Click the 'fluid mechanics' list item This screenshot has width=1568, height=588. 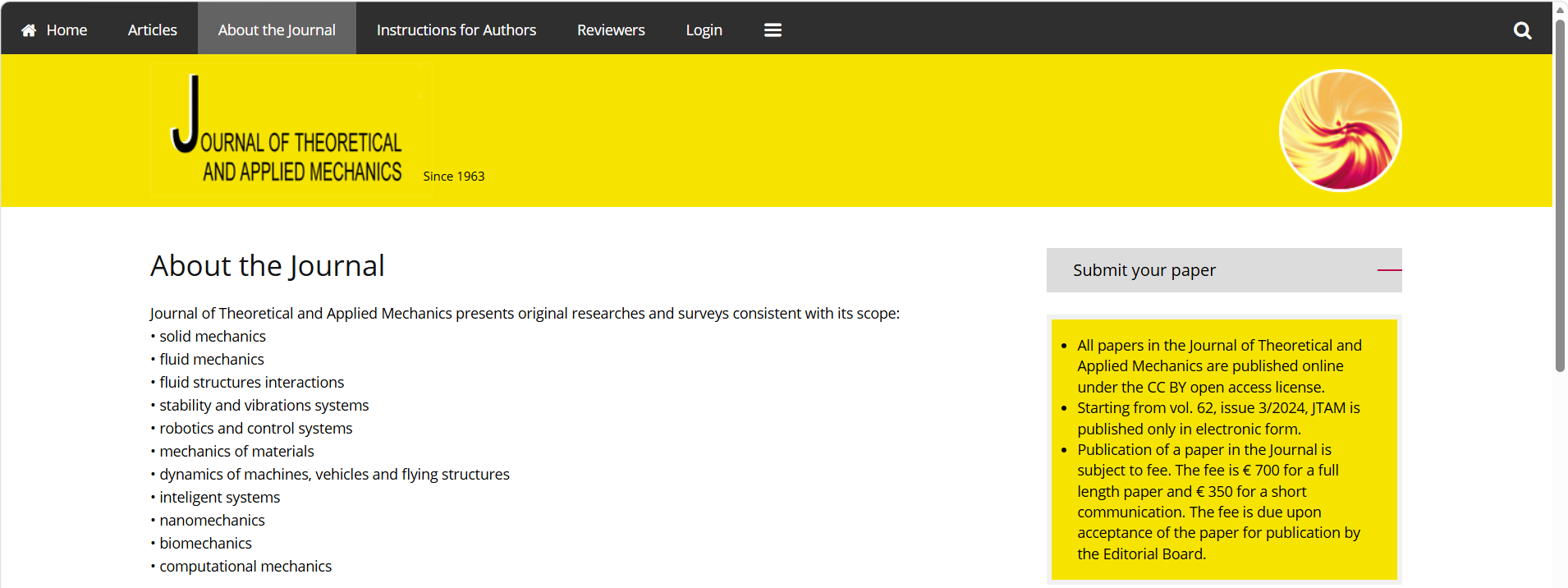coord(212,360)
